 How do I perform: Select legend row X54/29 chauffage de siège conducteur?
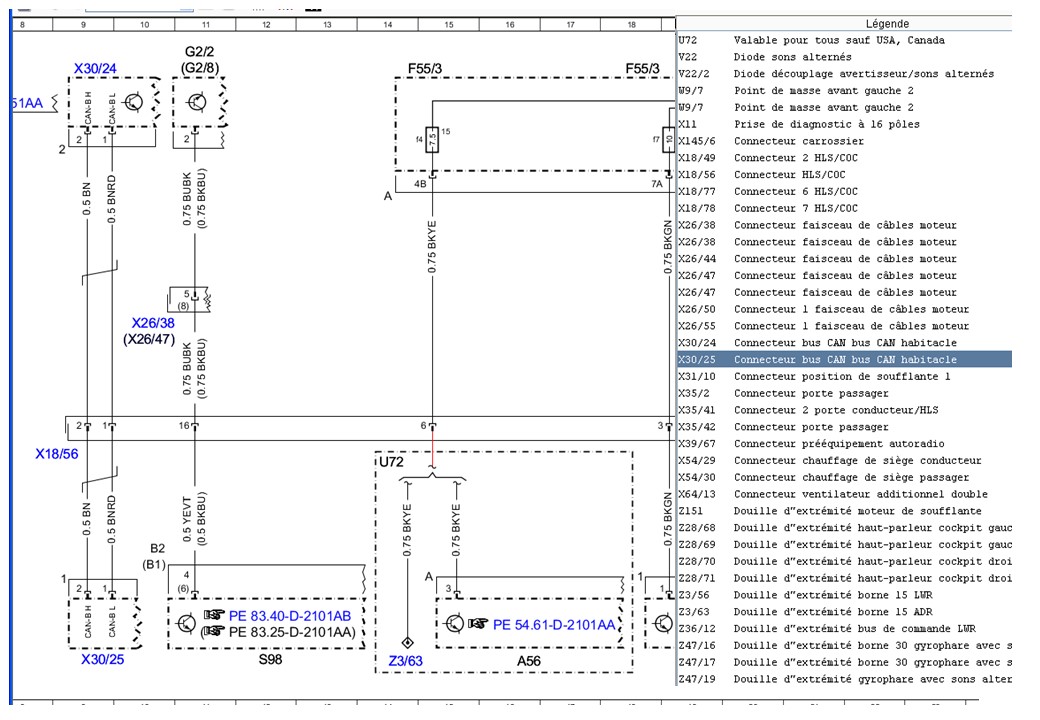pos(844,460)
